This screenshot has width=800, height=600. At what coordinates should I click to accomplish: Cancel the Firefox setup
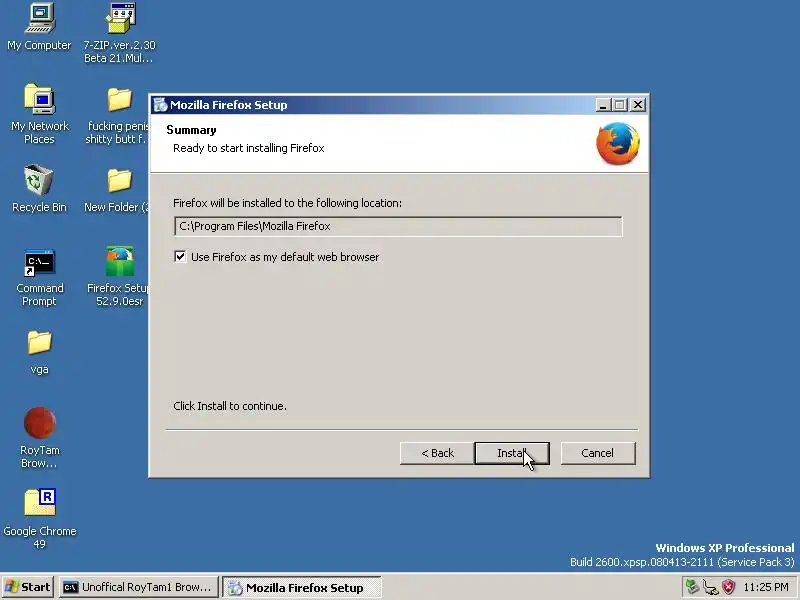(598, 453)
